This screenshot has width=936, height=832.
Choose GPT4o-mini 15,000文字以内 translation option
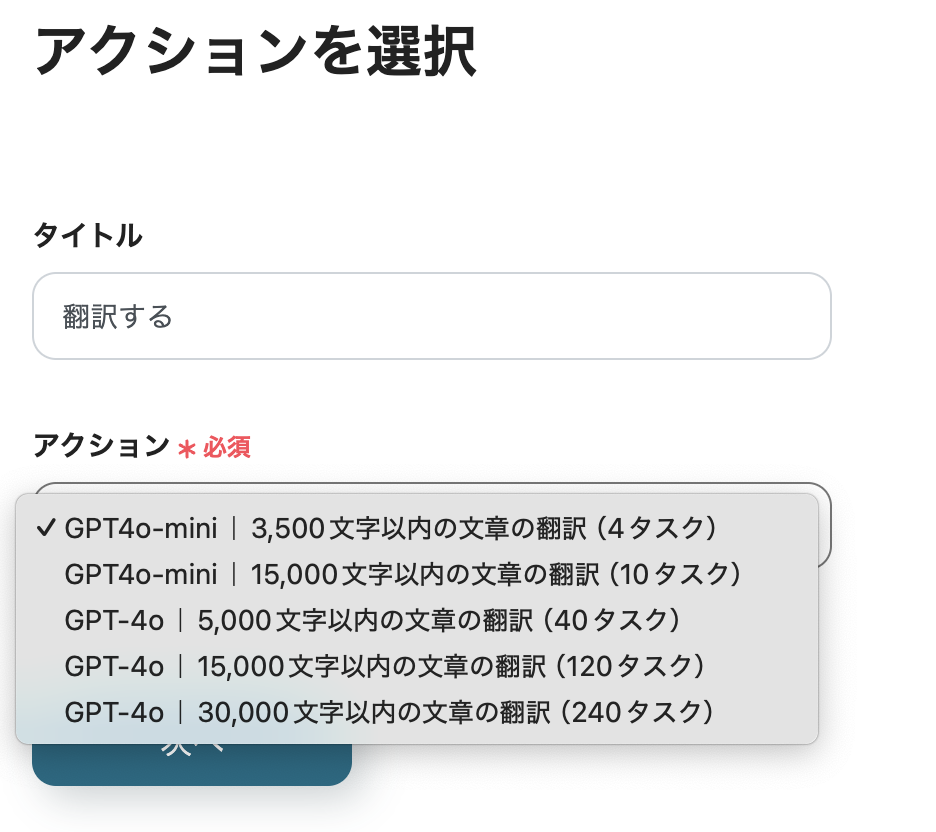[x=402, y=574]
